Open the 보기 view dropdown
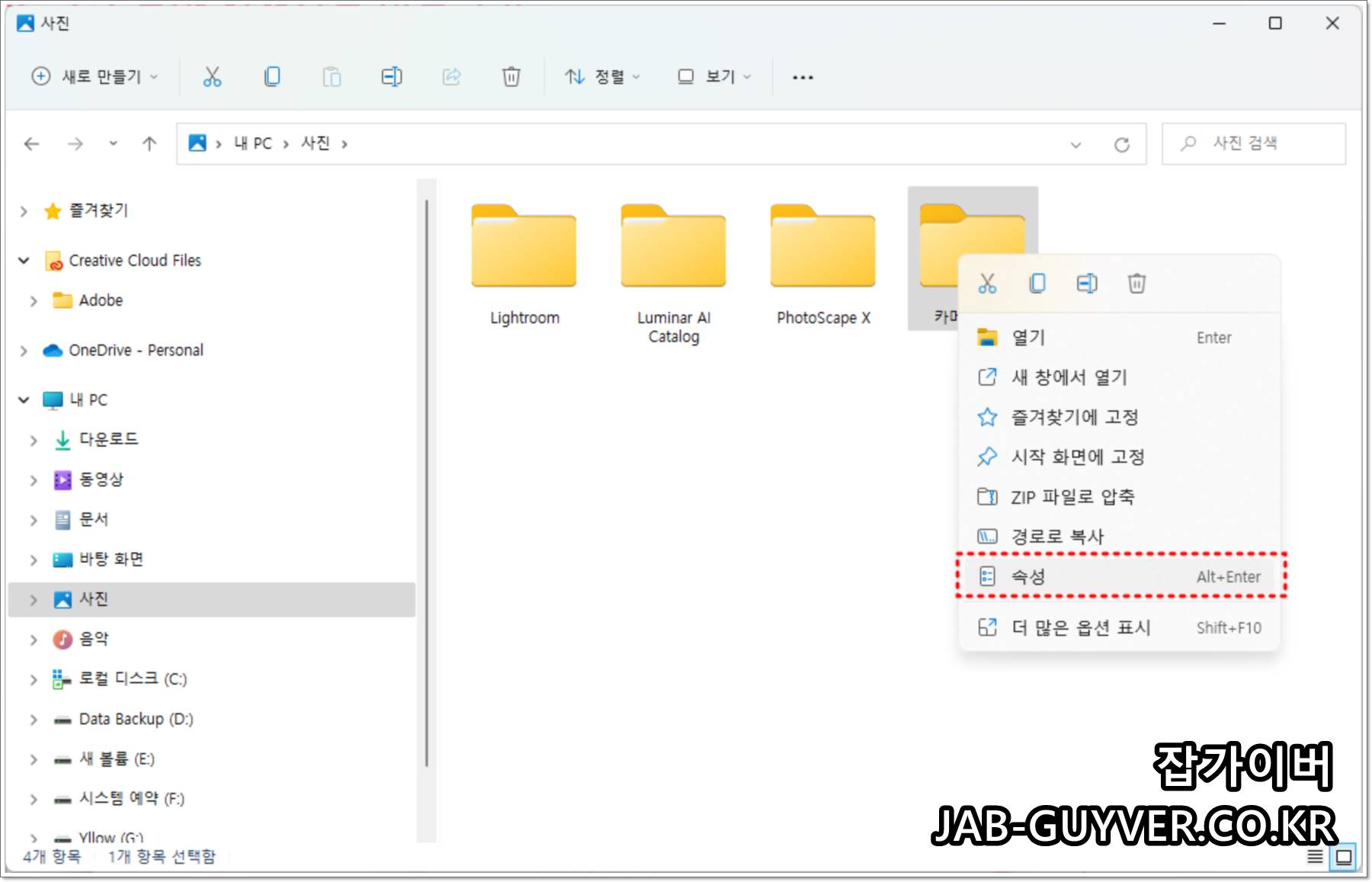 click(713, 76)
